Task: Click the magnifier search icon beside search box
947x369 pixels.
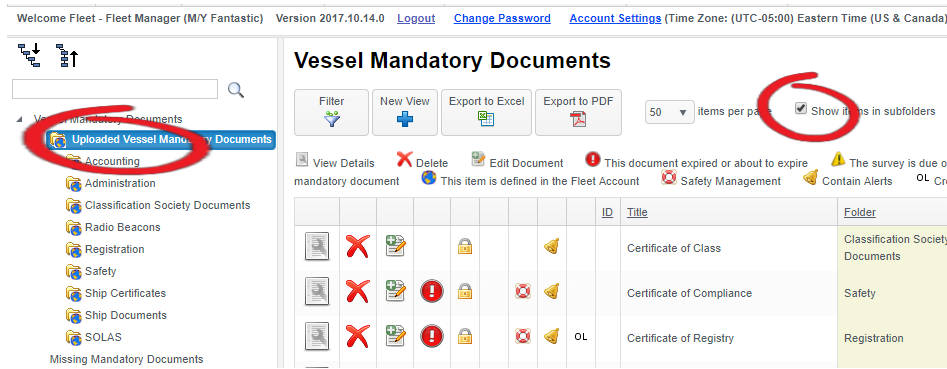Action: pyautogui.click(x=236, y=90)
